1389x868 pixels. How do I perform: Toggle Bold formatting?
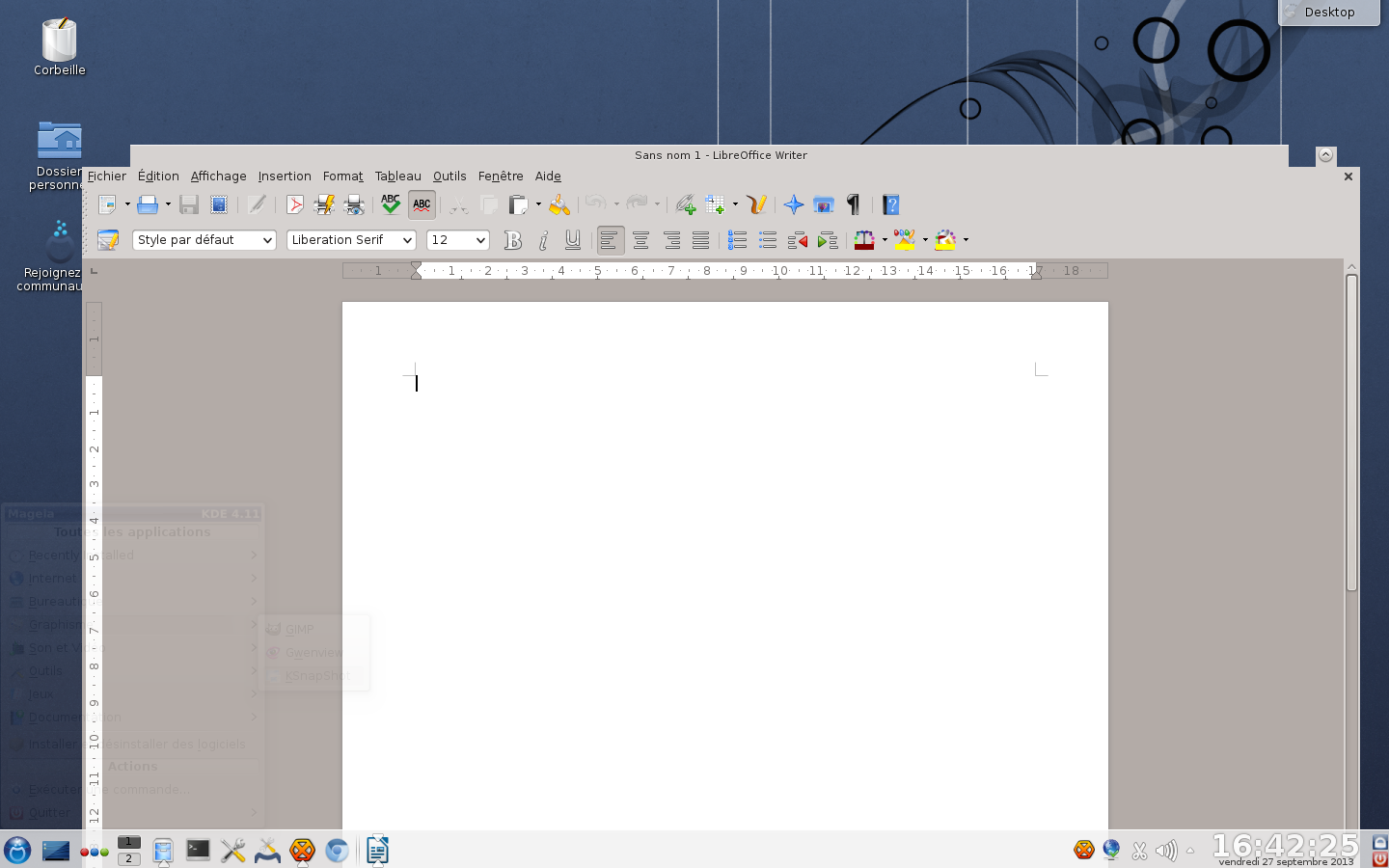click(x=513, y=240)
